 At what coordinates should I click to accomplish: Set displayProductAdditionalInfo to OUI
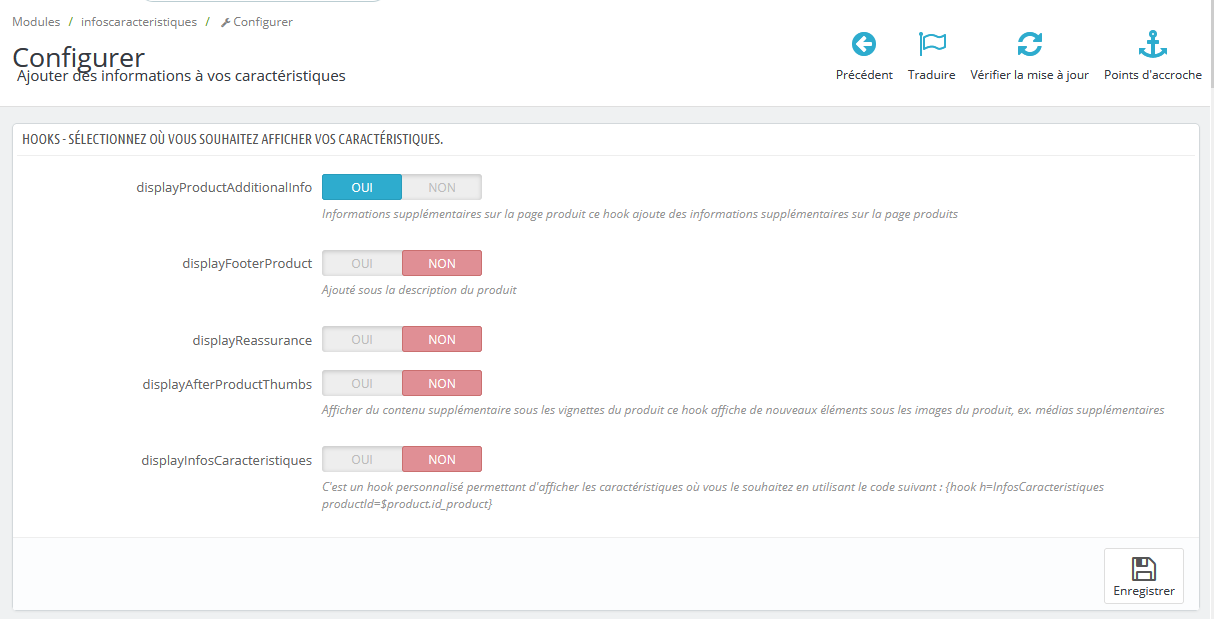click(x=362, y=187)
